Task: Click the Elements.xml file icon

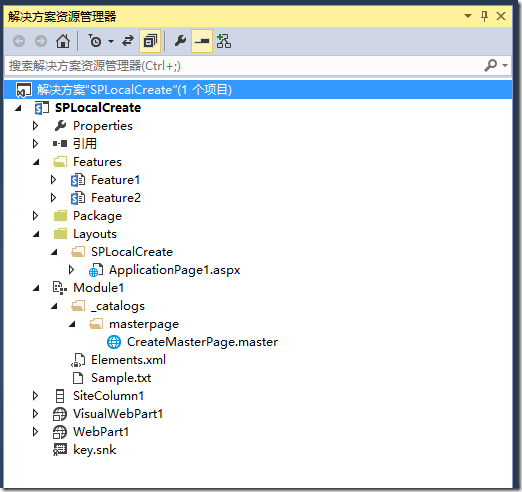Action: point(78,360)
